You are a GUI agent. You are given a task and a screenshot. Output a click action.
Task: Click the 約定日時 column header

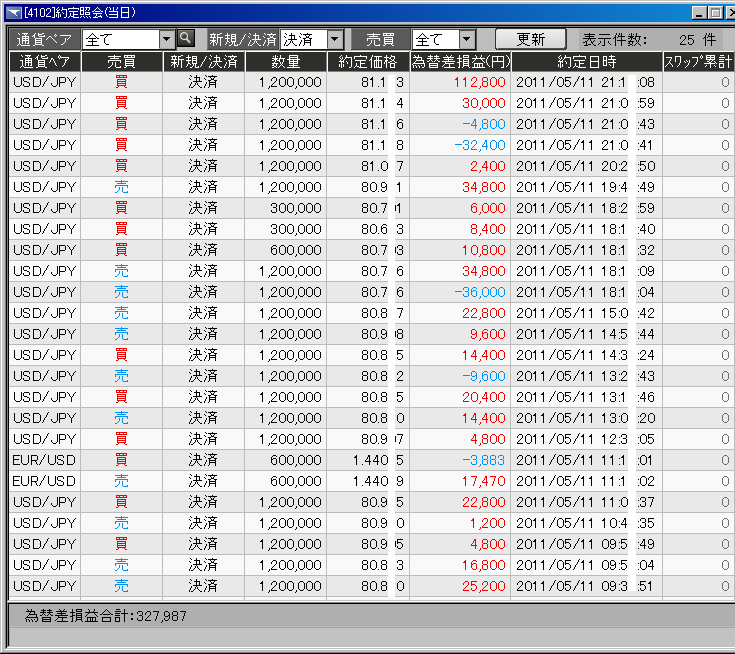click(586, 61)
